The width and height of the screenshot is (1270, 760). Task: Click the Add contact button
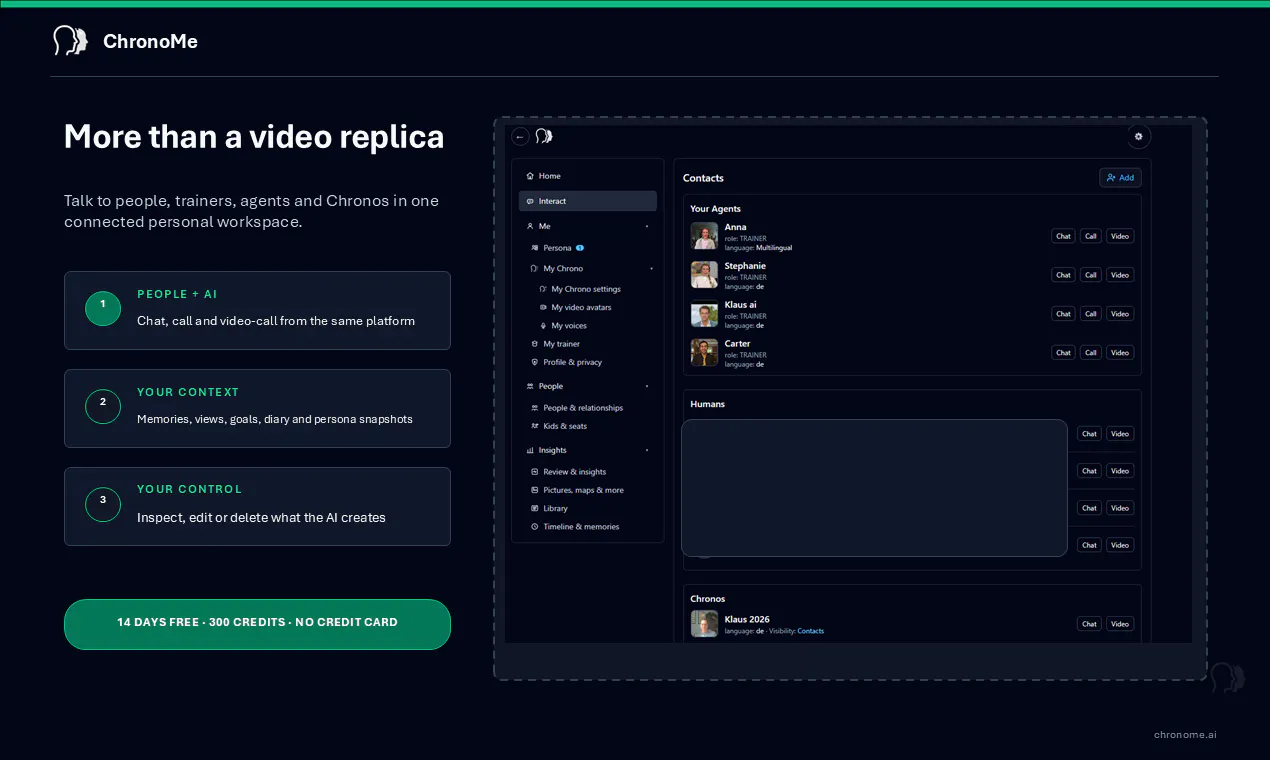click(1120, 177)
